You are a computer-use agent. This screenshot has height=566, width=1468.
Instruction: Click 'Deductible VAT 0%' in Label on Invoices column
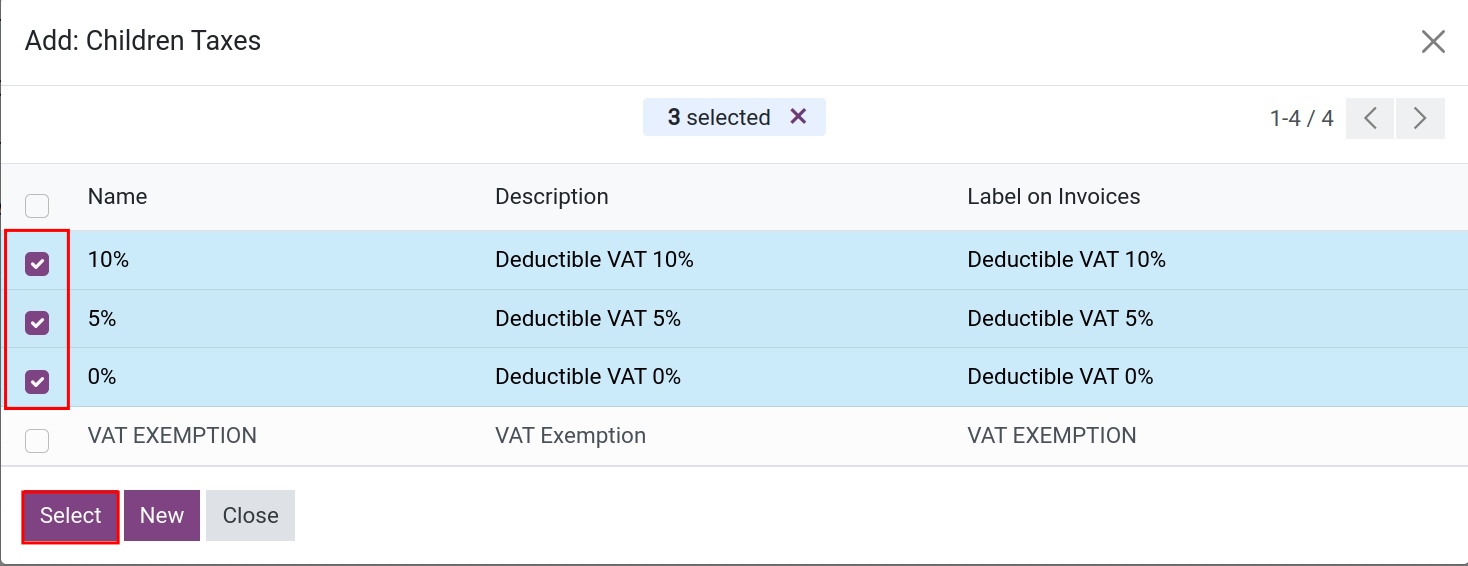click(1060, 377)
